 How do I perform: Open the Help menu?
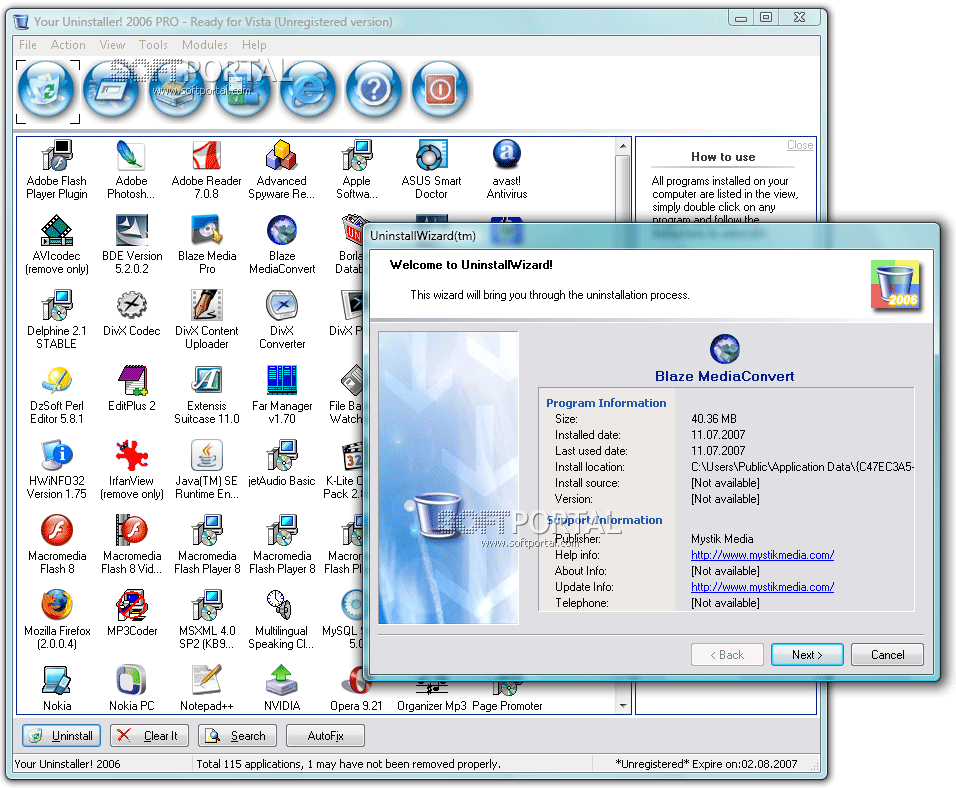(x=254, y=45)
